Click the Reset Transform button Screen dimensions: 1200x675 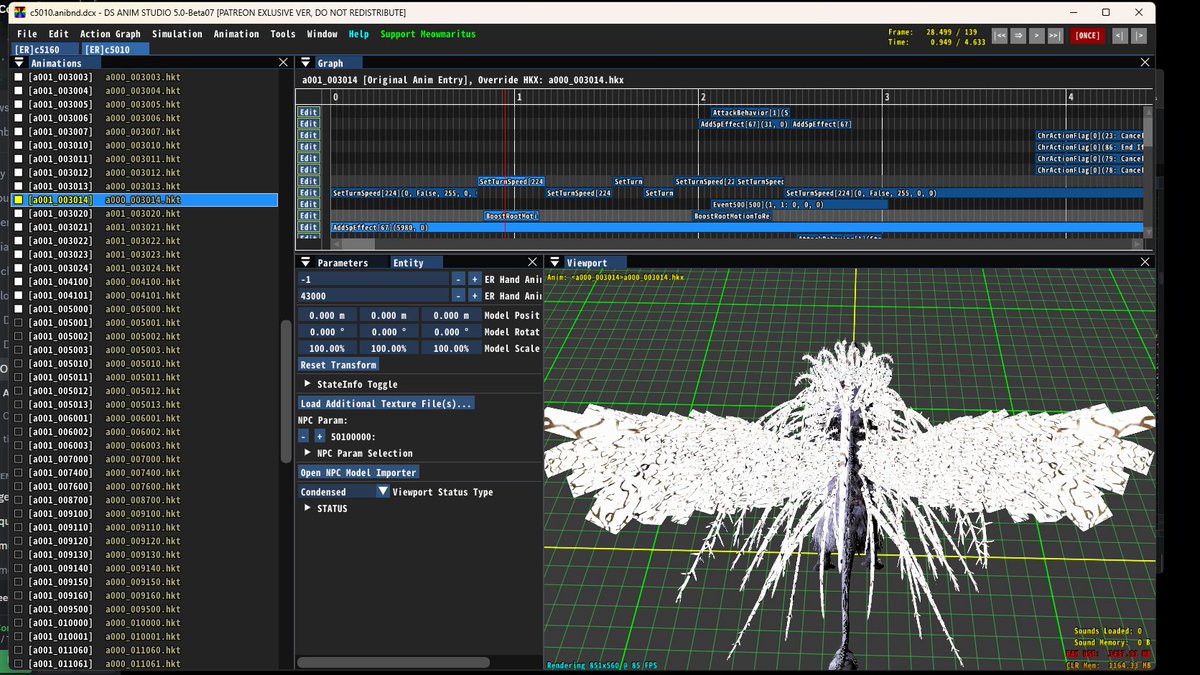[x=338, y=365]
